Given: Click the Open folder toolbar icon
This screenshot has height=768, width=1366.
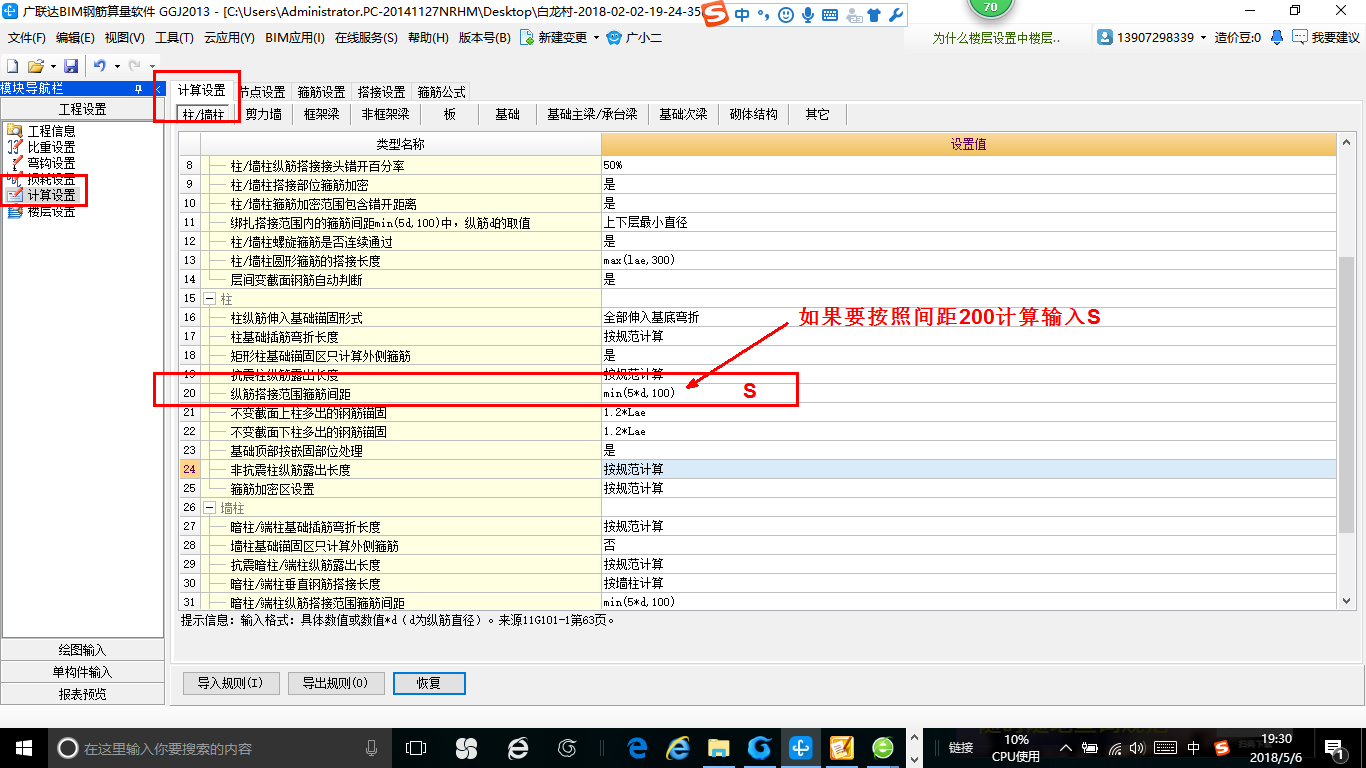Looking at the screenshot, I should (x=35, y=66).
